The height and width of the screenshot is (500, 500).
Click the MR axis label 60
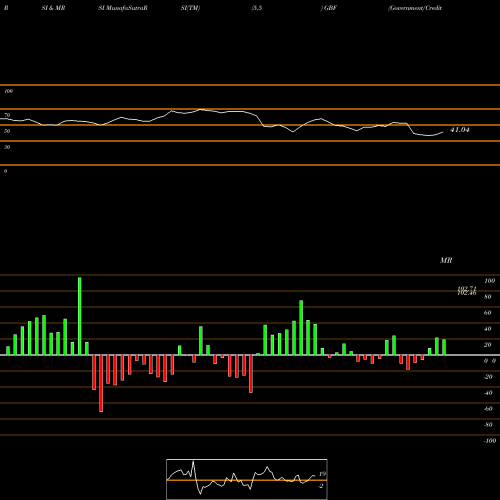(488, 313)
